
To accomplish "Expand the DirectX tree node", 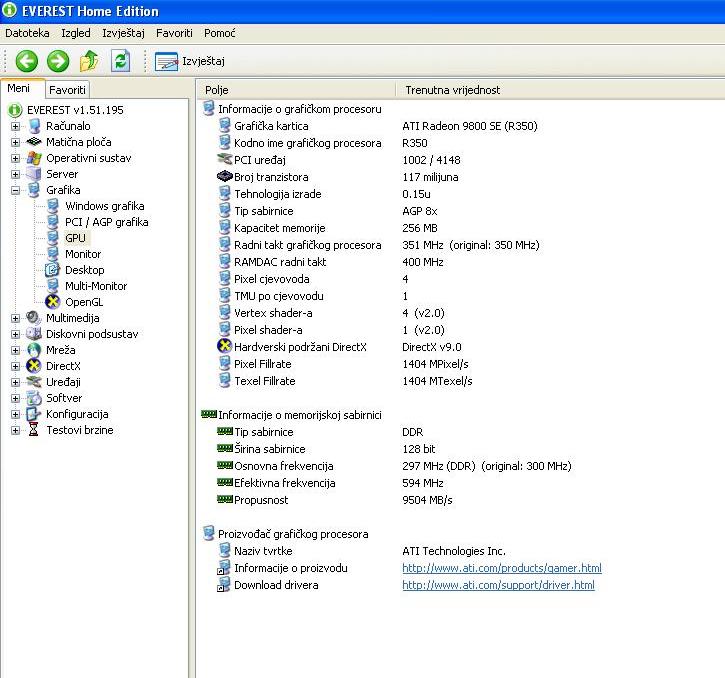I will coord(15,366).
